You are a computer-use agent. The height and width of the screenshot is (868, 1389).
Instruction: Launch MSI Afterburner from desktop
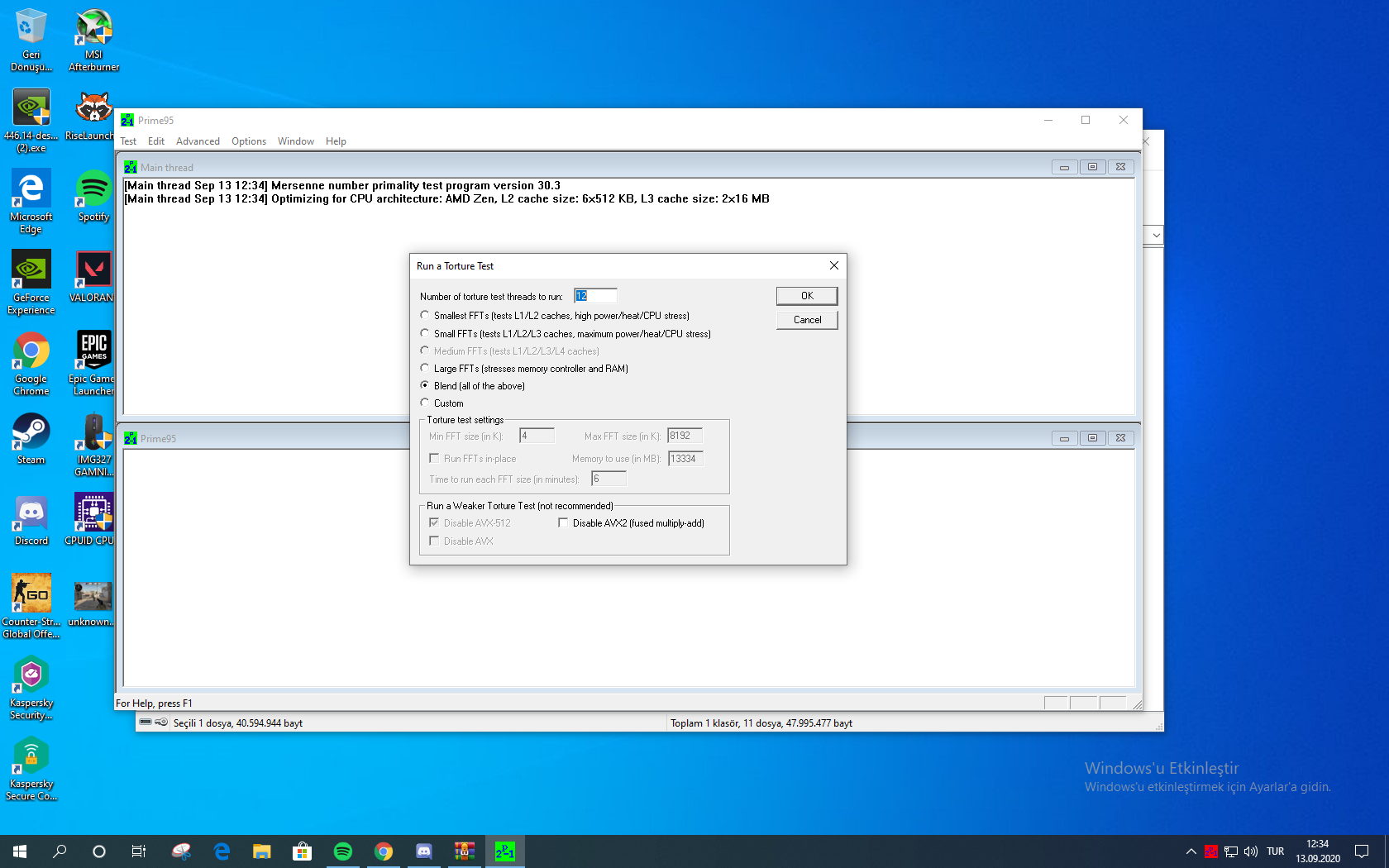(93, 40)
